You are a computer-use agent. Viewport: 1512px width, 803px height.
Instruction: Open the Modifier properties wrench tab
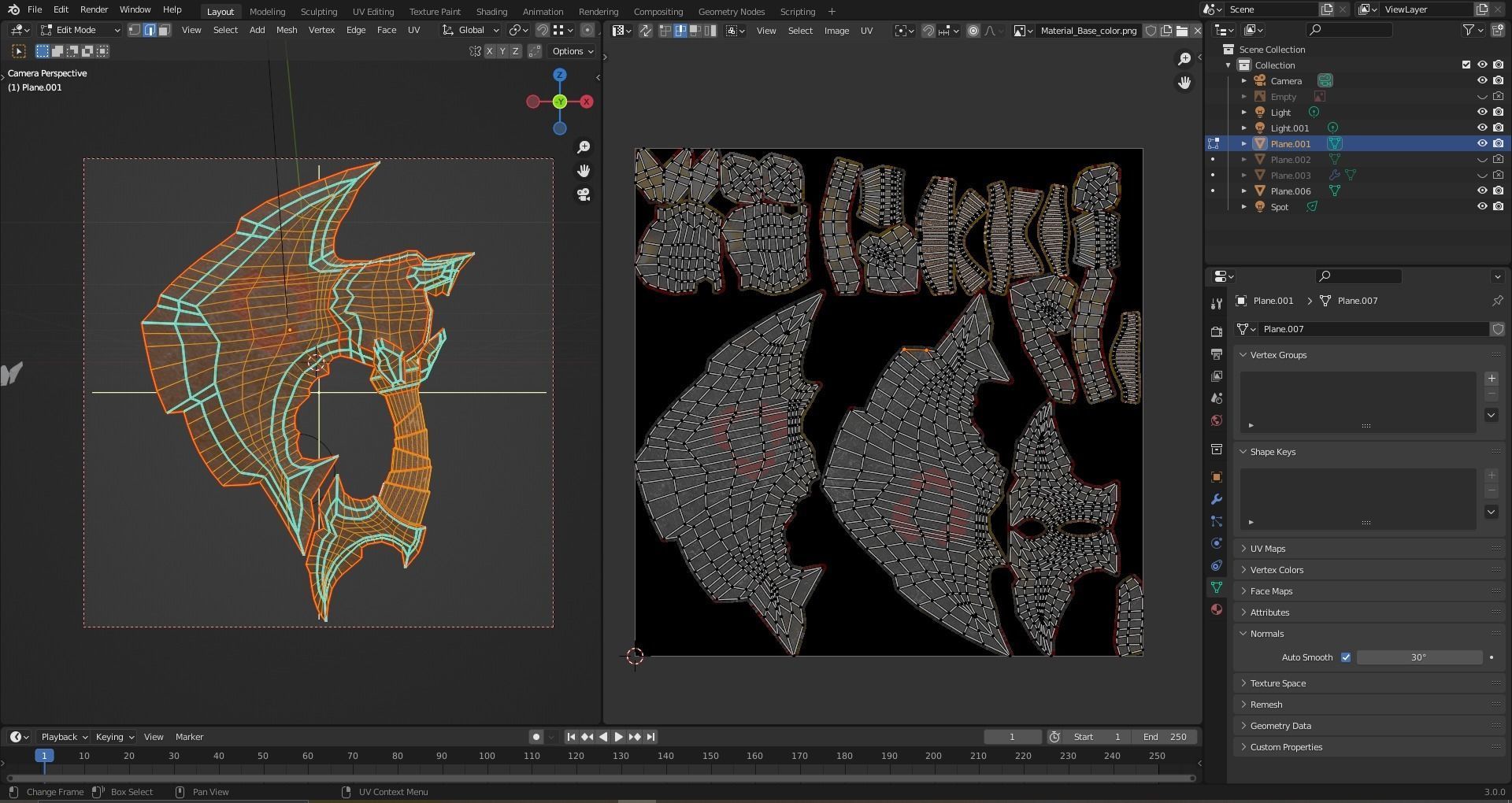point(1217,499)
